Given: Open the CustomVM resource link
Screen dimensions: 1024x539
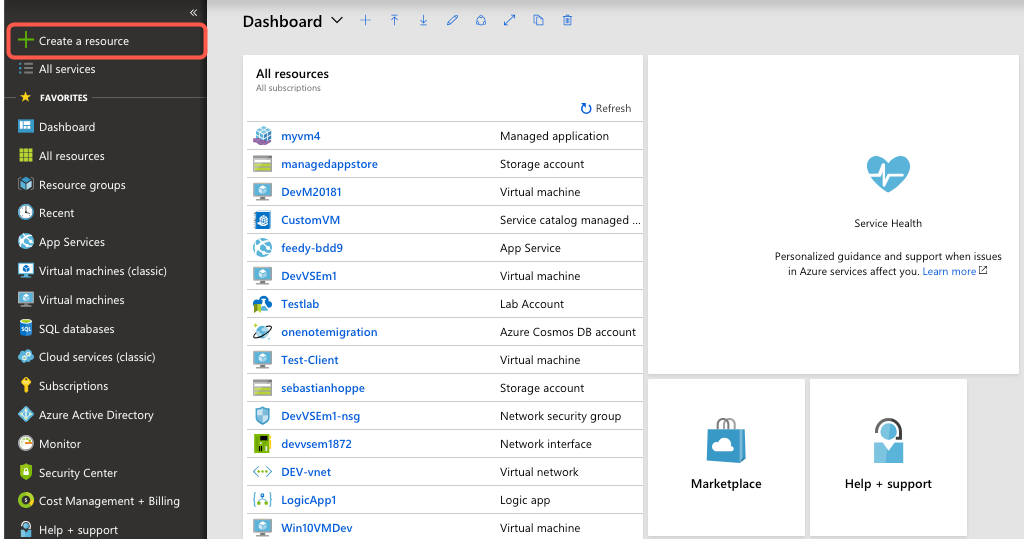Looking at the screenshot, I should [310, 220].
